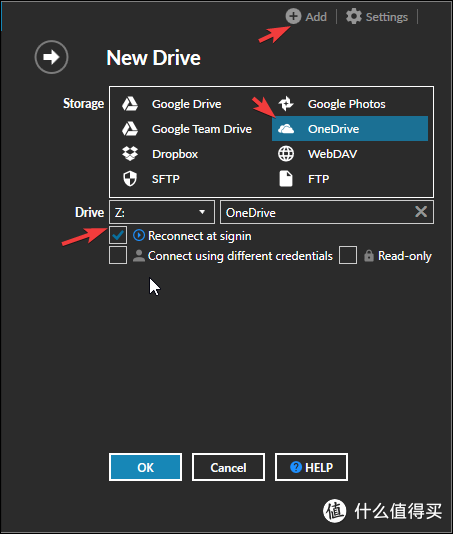Select the WebDAV globe icon
Viewport: 453px width, 534px height.
coord(286,154)
